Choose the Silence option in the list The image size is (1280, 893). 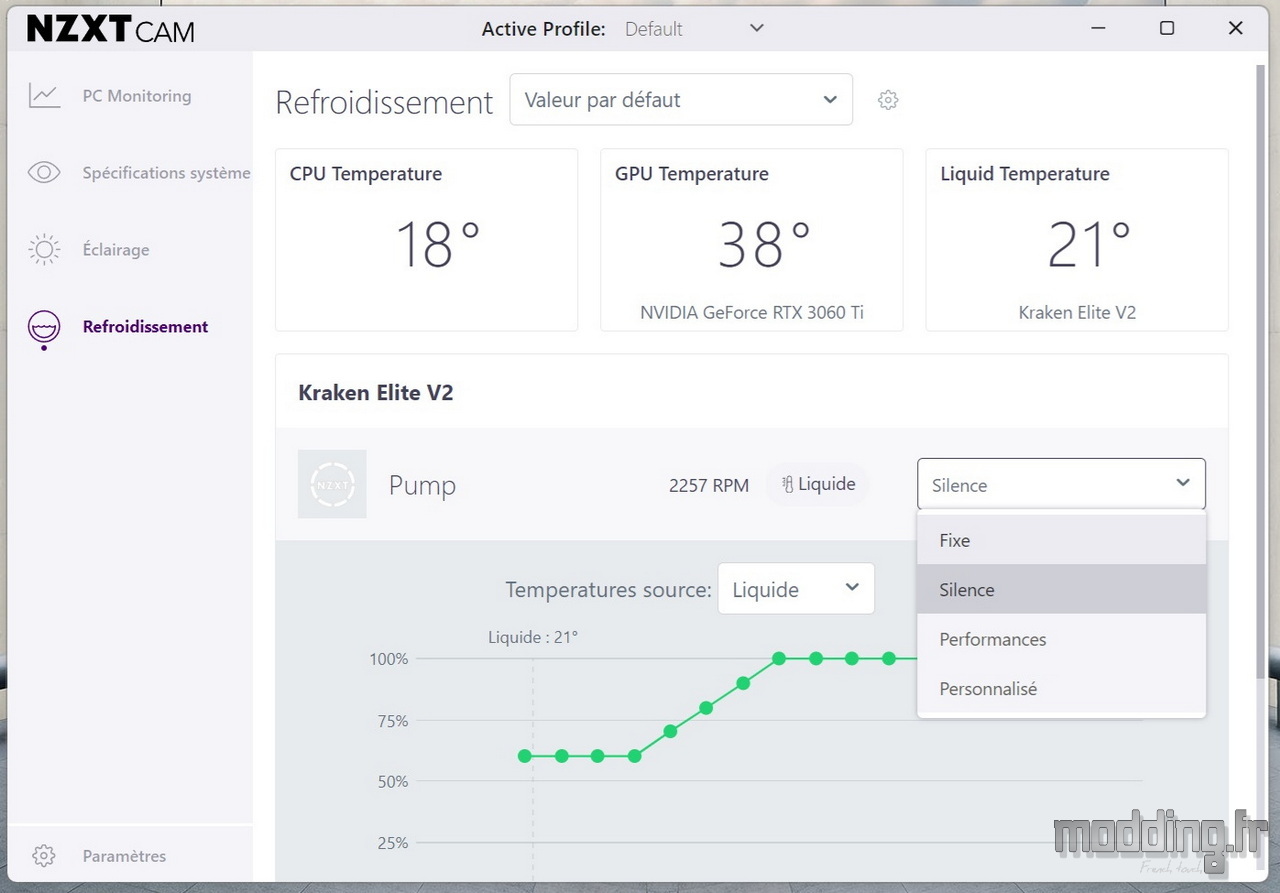click(x=1061, y=590)
